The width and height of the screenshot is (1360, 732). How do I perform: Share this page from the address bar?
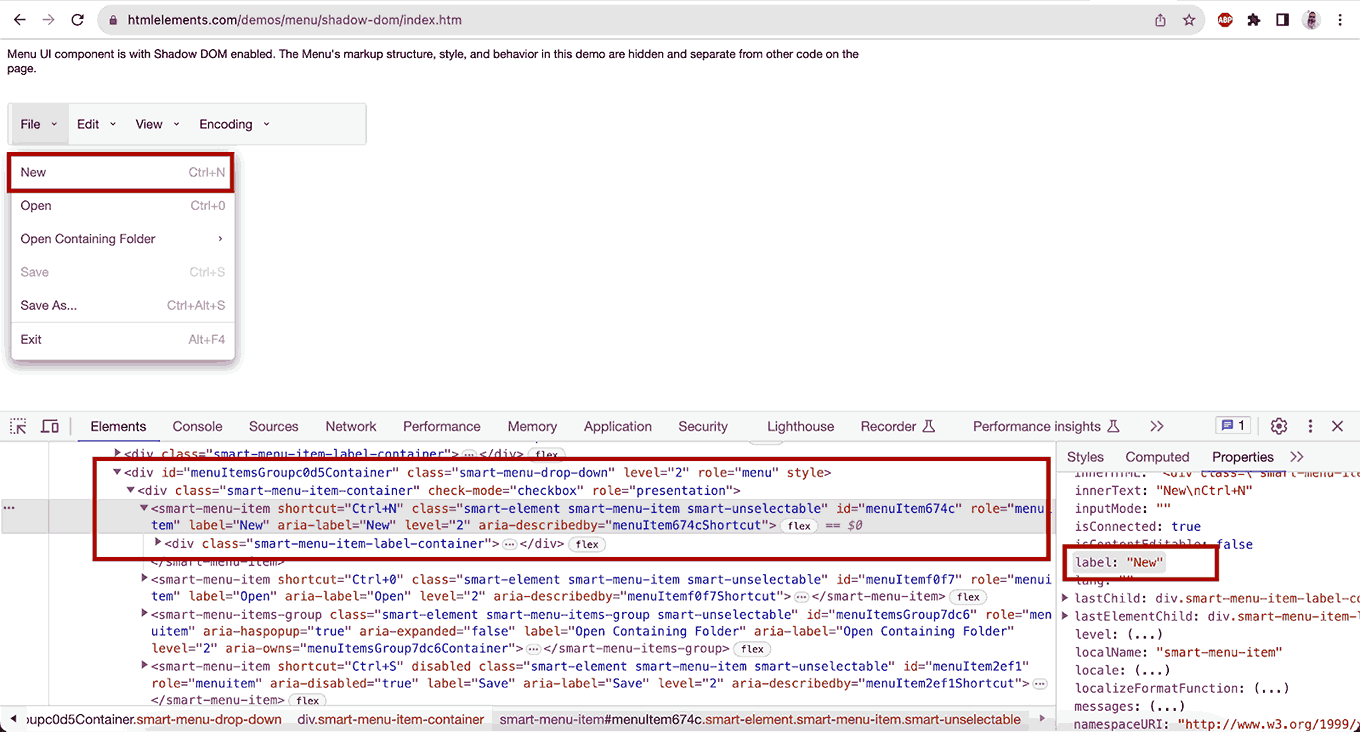(1160, 20)
